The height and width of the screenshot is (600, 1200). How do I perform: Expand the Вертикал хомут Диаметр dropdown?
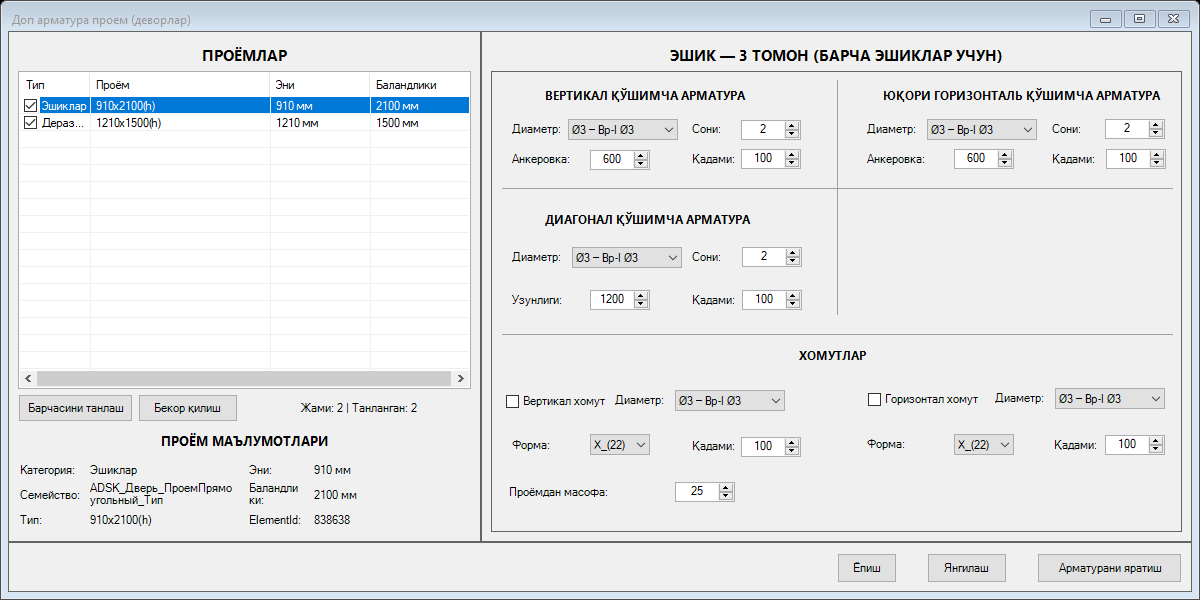point(729,400)
